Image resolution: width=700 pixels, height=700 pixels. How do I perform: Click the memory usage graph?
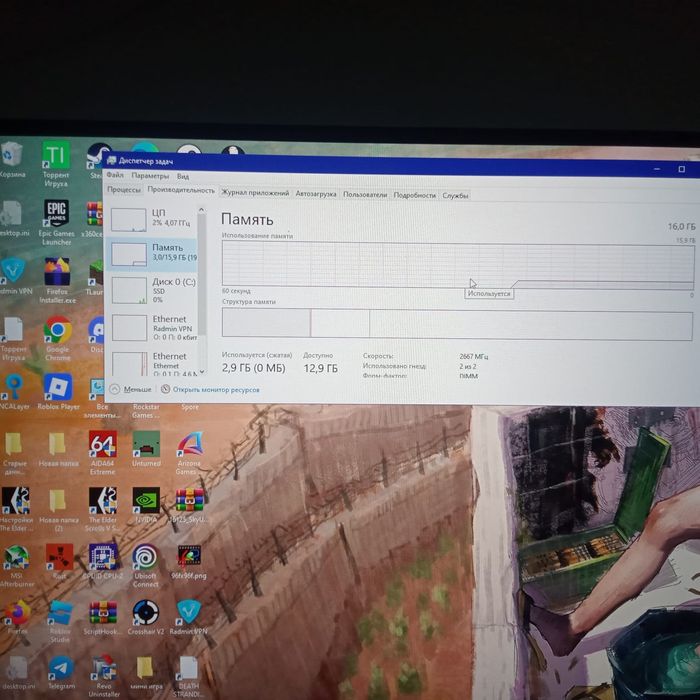[x=458, y=264]
